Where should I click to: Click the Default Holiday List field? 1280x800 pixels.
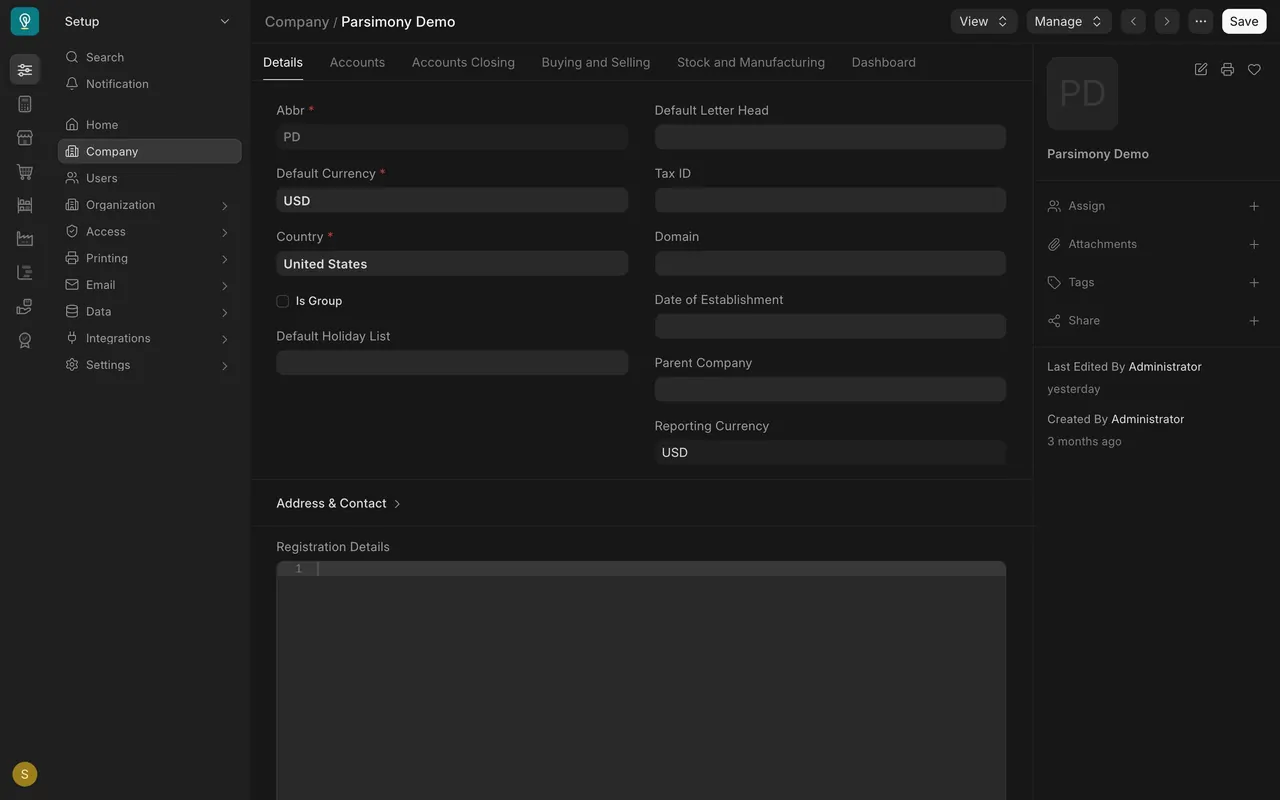[452, 363]
